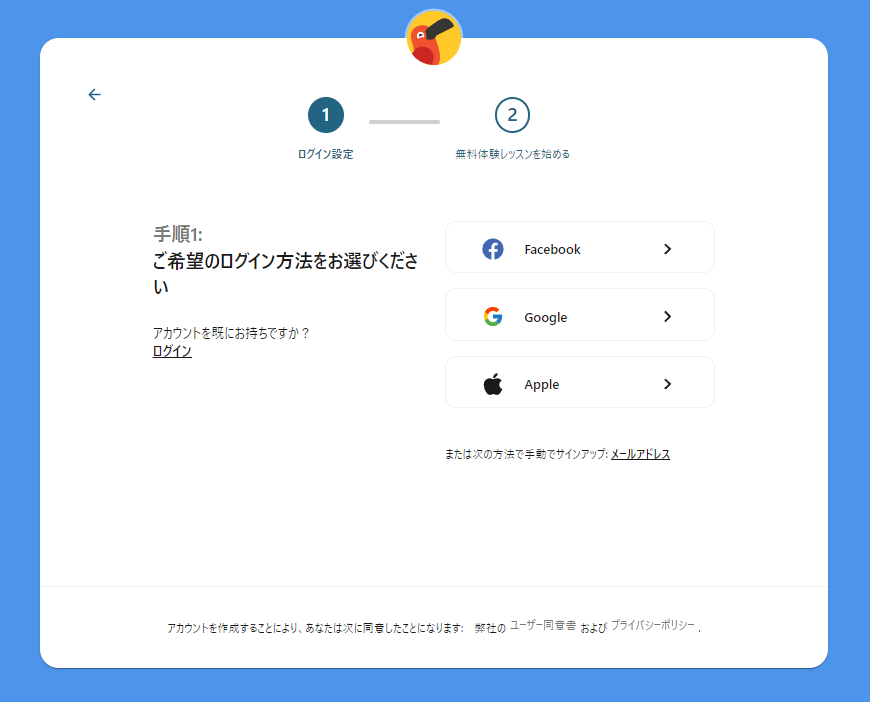Open the プライバシーポリシー privacy policy link
This screenshot has height=702, width=870.
pyautogui.click(x=652, y=625)
